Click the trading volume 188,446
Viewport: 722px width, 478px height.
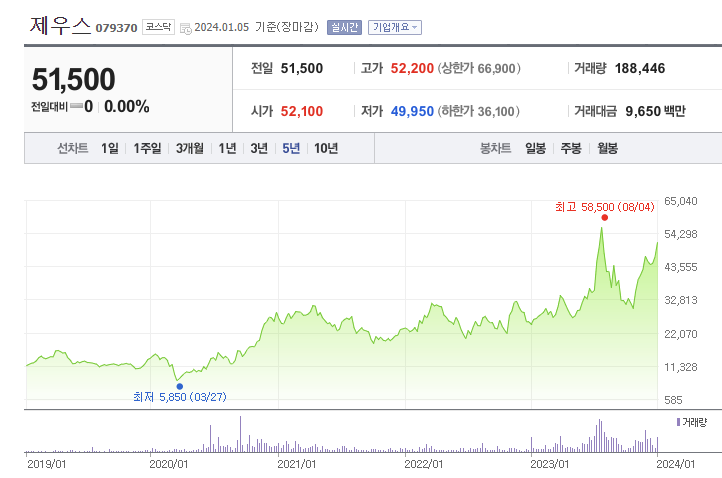click(x=640, y=69)
